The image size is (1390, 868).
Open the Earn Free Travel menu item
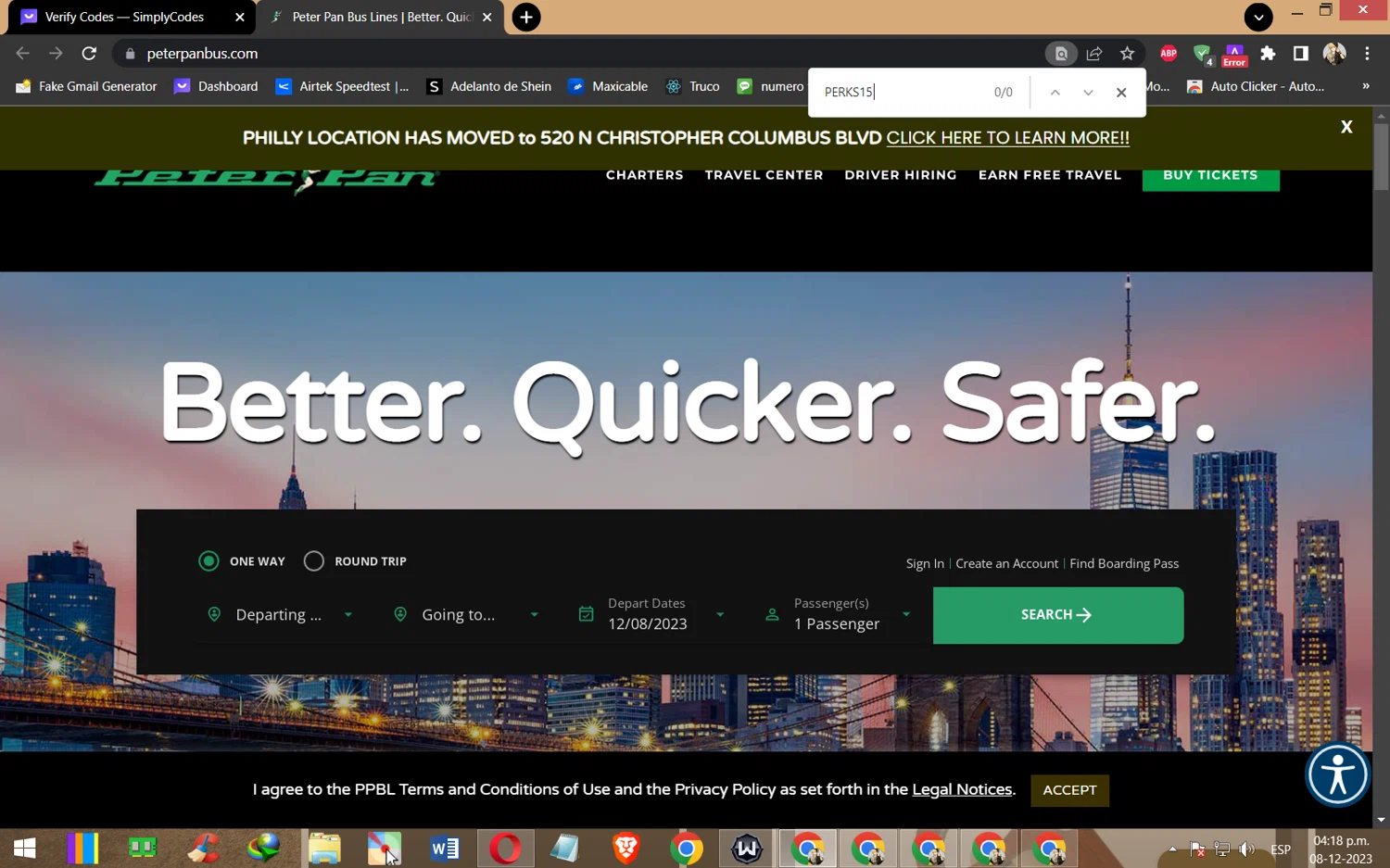click(1050, 175)
